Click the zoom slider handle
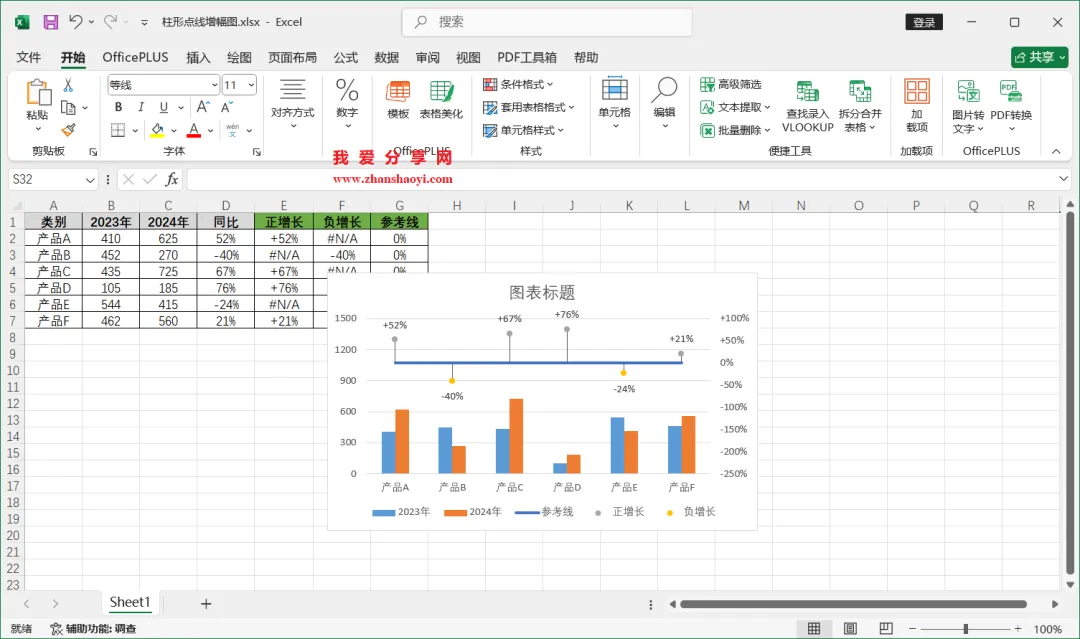Viewport: 1080px width, 639px height. pos(966,629)
